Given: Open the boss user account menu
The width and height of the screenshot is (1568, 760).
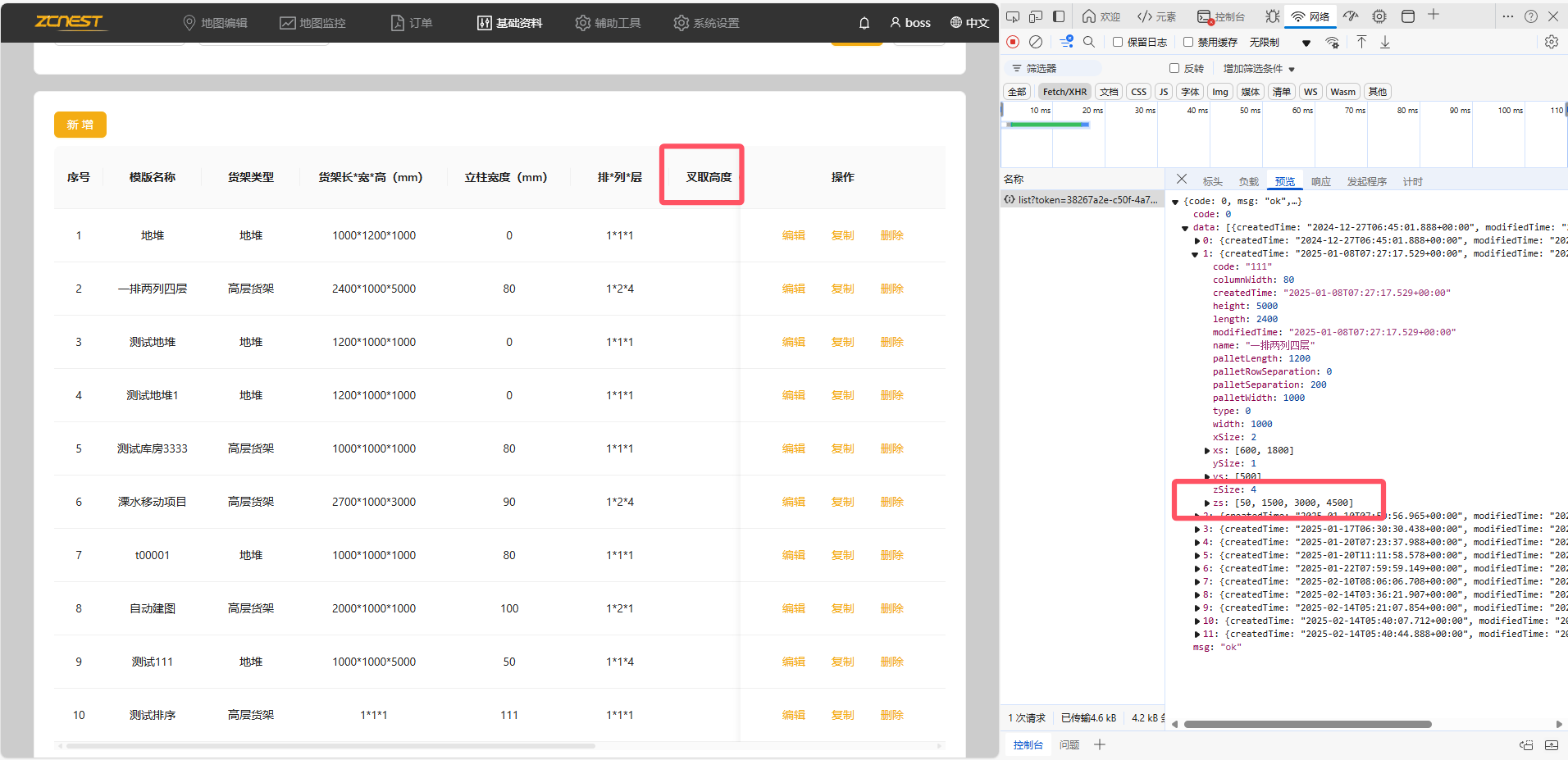Looking at the screenshot, I should [x=910, y=23].
